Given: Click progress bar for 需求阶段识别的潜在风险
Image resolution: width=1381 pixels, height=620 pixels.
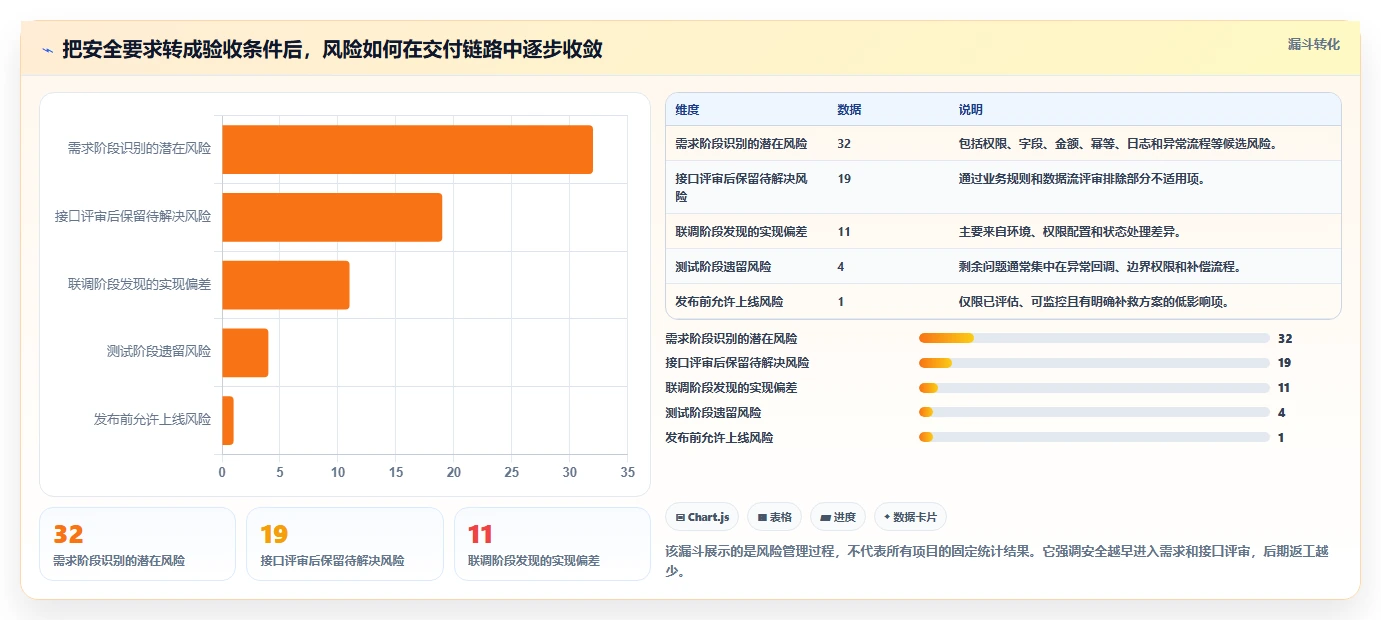Looking at the screenshot, I should 1094,338.
